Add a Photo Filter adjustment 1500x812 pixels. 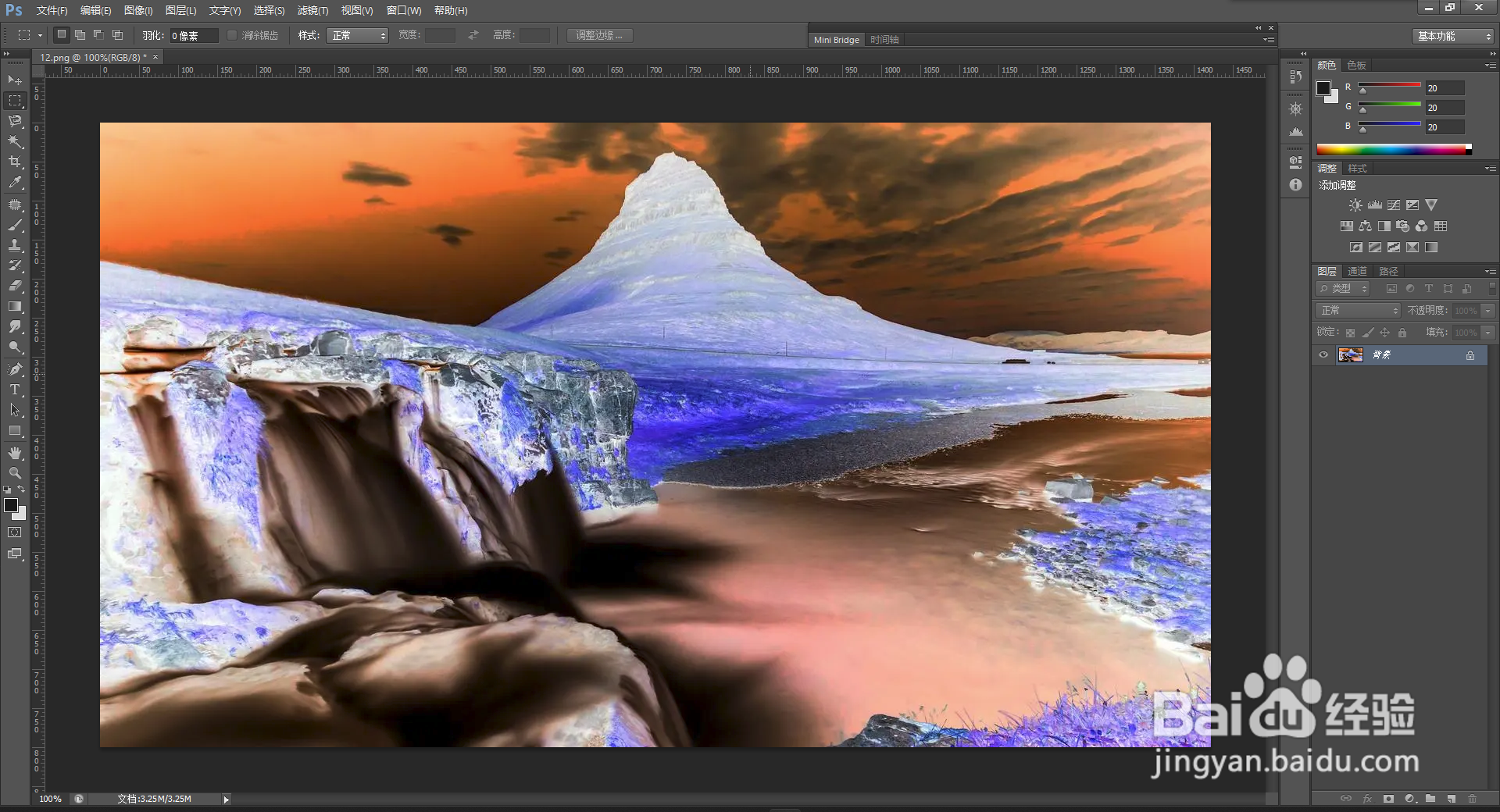[1403, 226]
